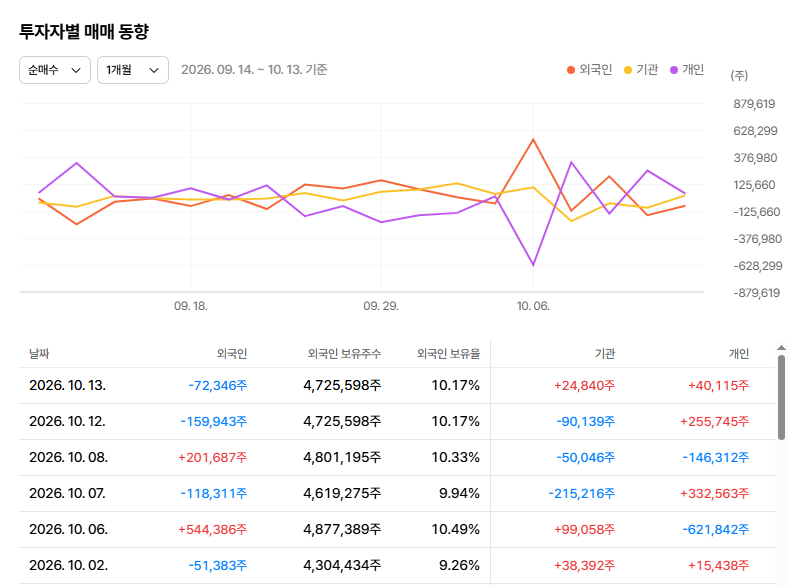
Task: Click the +99,058주 institution value
Action: 585,530
